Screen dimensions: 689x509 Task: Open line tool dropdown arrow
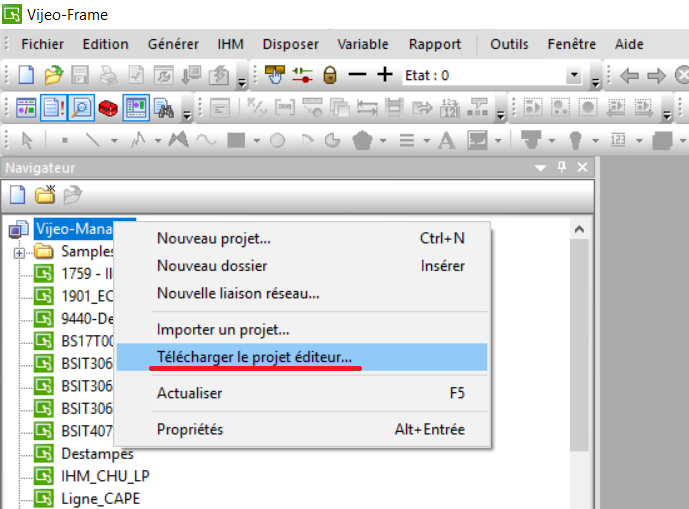(114, 141)
